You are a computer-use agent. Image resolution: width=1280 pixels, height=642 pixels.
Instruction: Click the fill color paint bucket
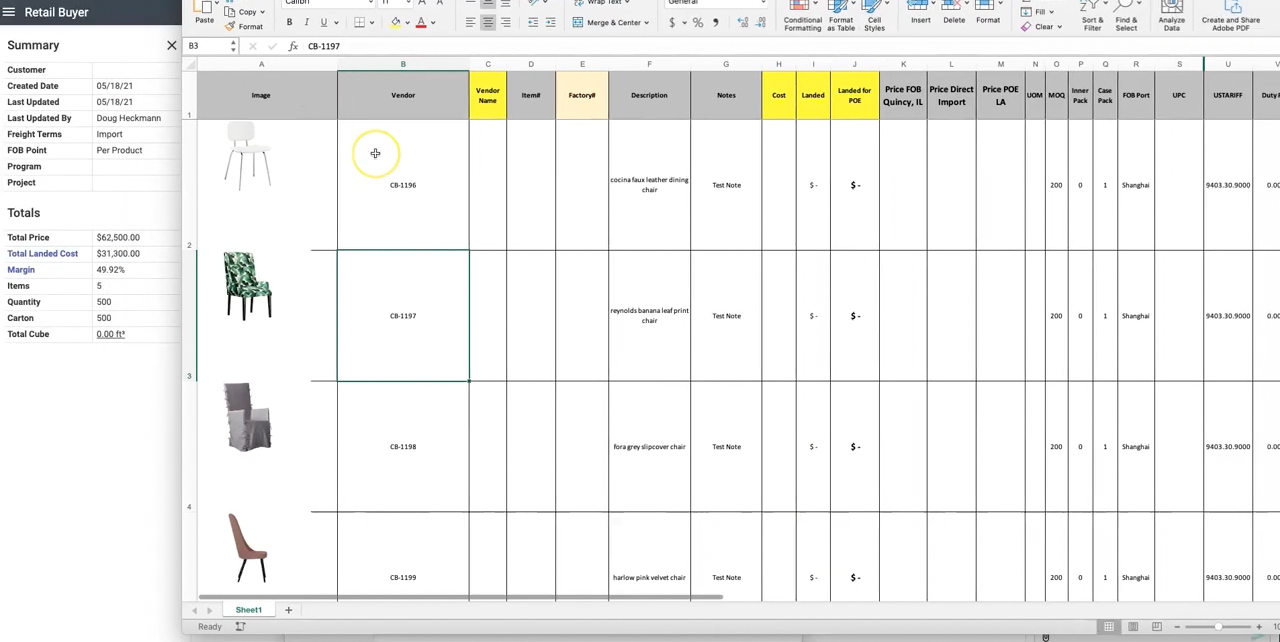[x=395, y=22]
